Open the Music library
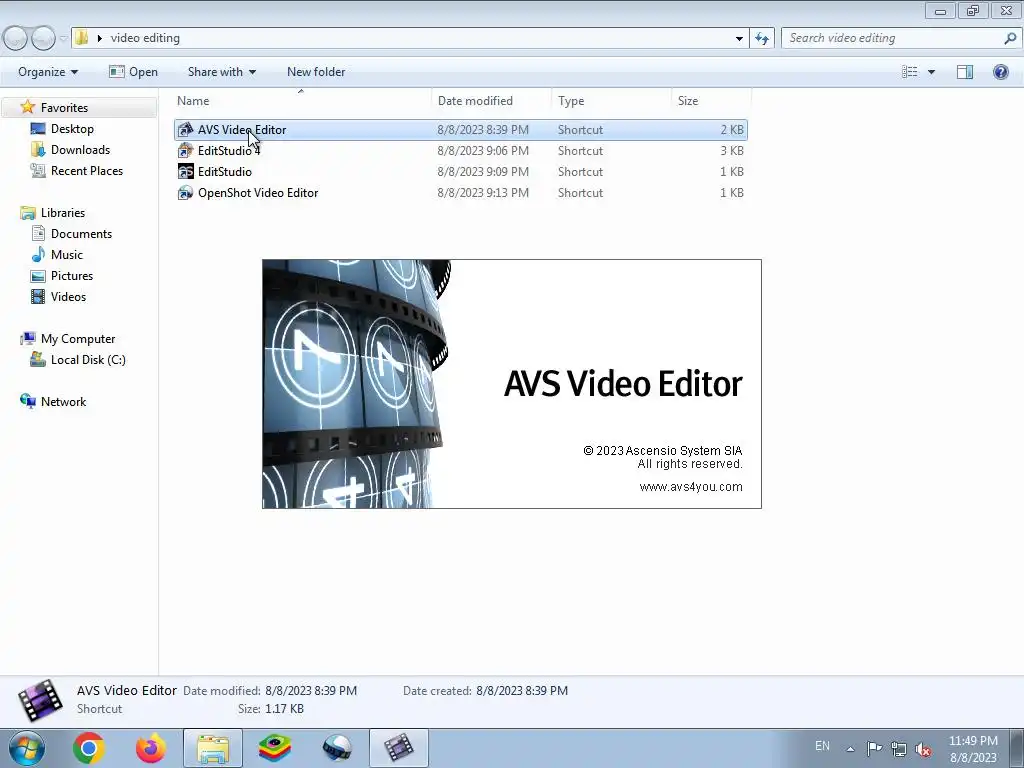1024x768 pixels. 67,255
